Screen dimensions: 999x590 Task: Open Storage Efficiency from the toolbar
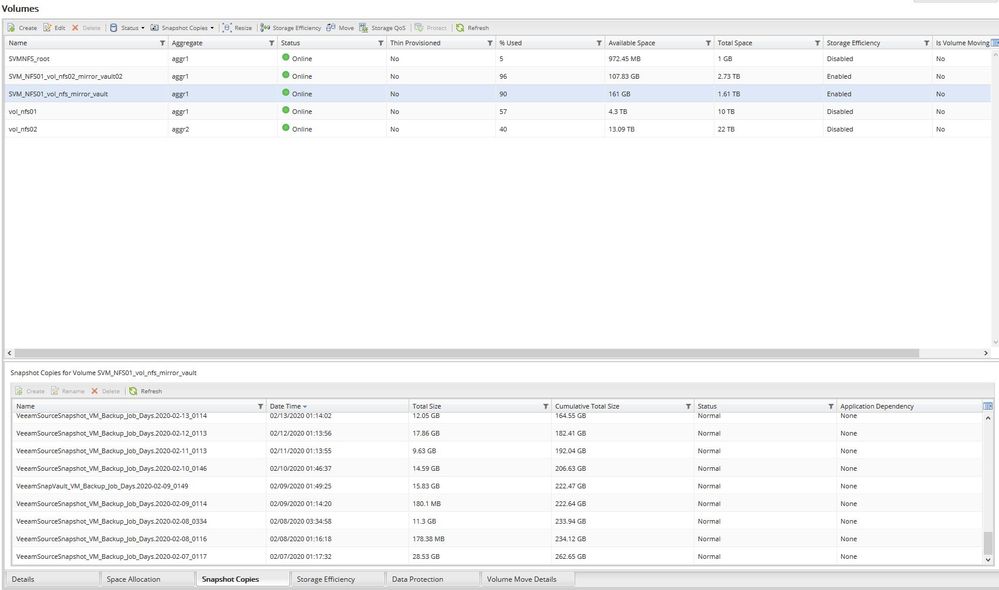(x=291, y=28)
